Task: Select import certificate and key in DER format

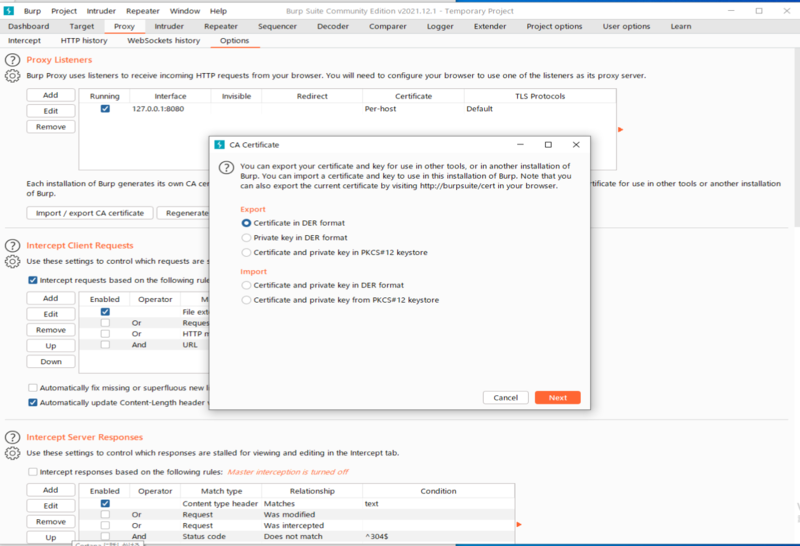Action: (x=246, y=285)
